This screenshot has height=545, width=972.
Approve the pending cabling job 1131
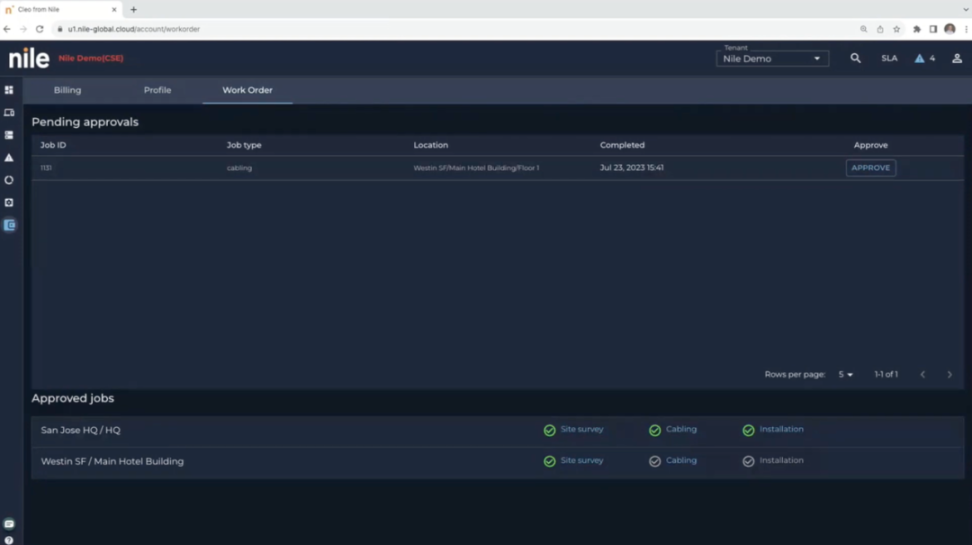tap(870, 168)
